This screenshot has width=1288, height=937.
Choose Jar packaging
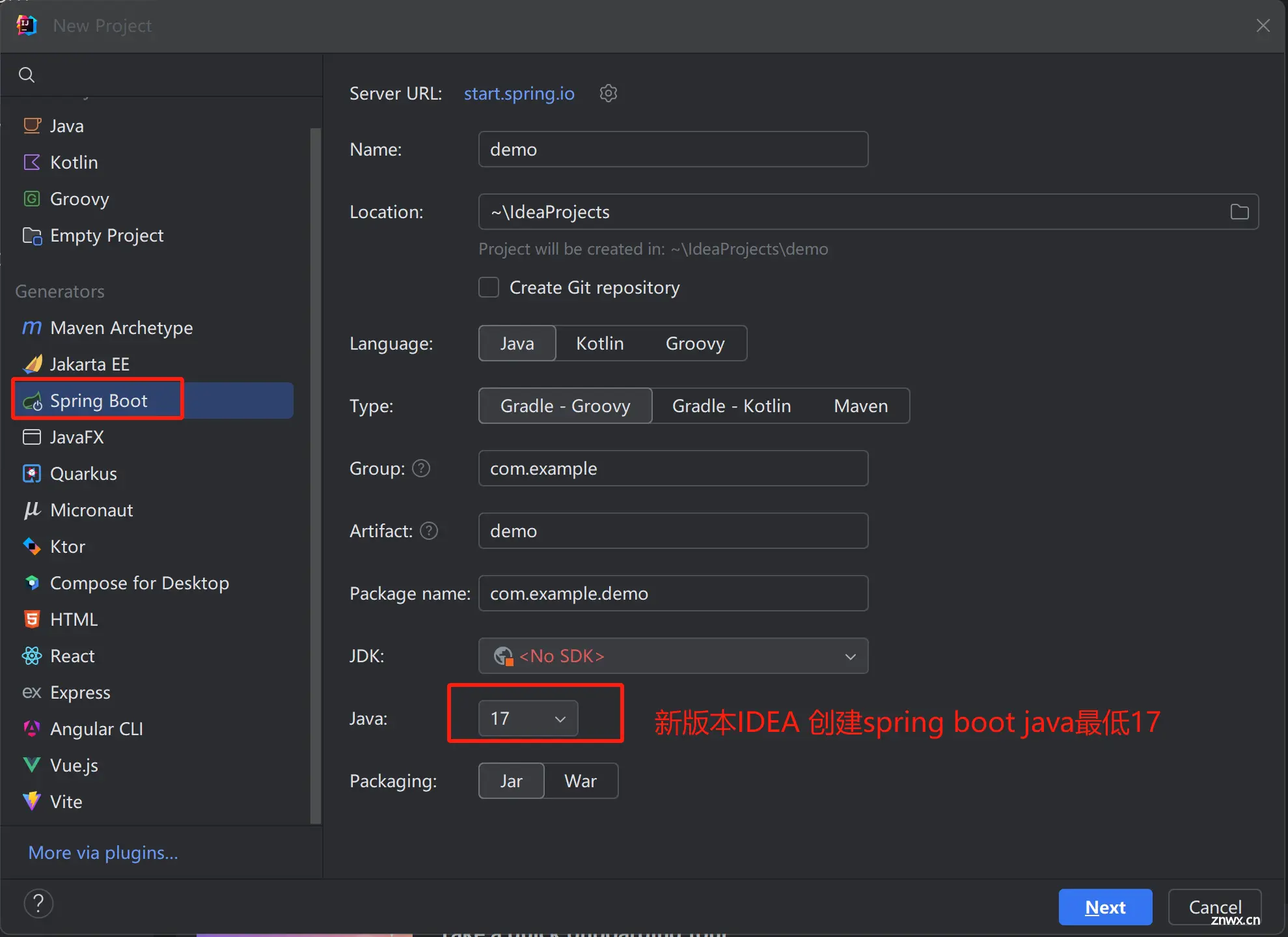(x=512, y=781)
